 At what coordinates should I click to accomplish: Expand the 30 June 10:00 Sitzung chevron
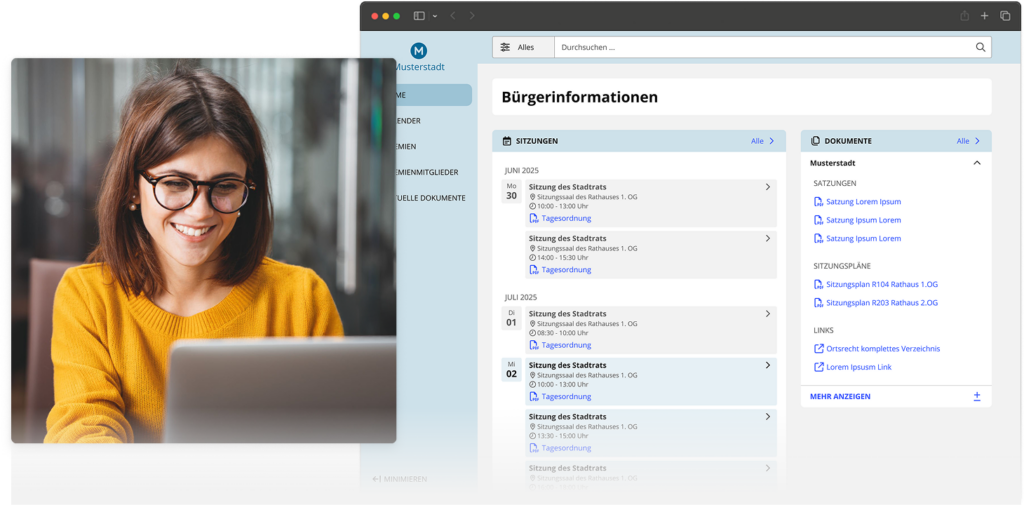click(x=767, y=187)
